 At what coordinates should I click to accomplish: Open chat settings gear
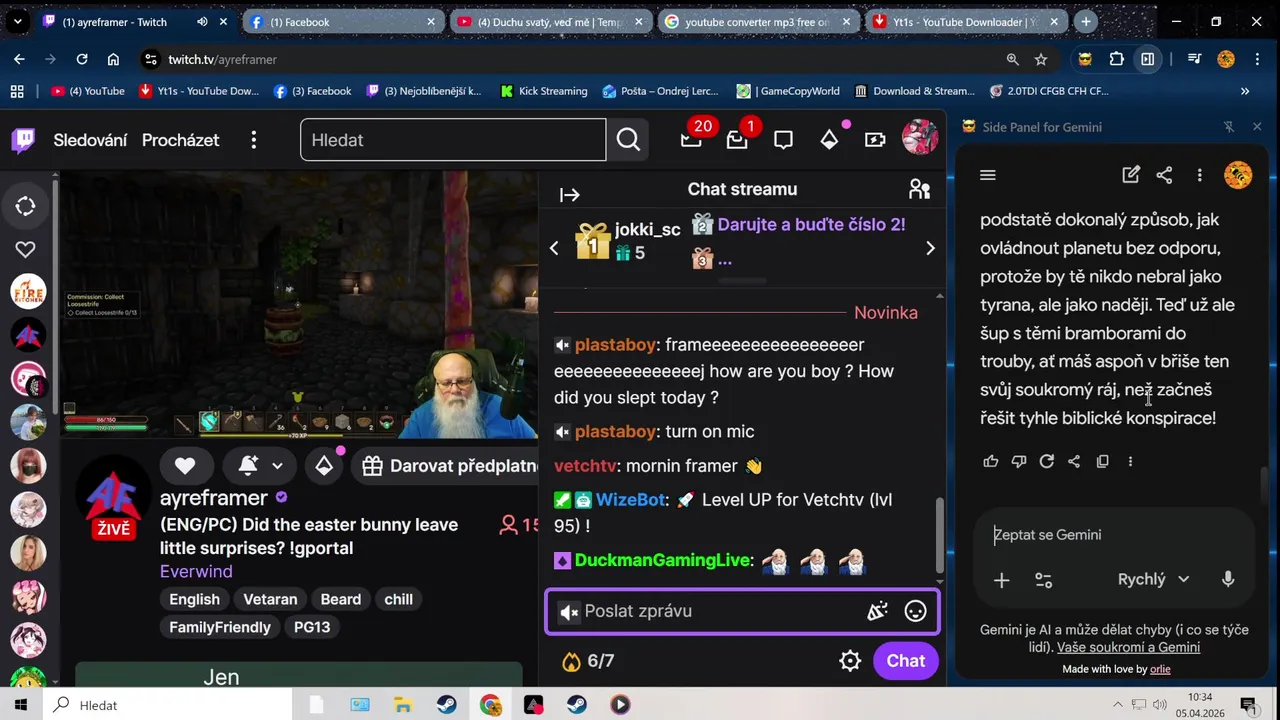coord(850,661)
